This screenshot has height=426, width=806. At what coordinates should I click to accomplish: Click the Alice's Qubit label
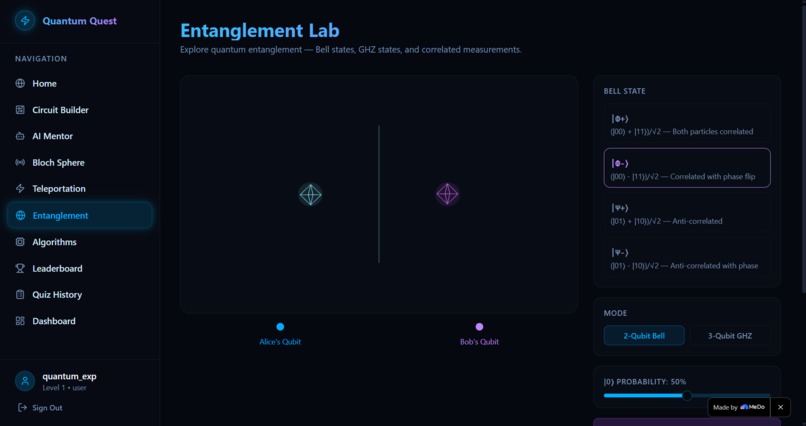tap(280, 342)
